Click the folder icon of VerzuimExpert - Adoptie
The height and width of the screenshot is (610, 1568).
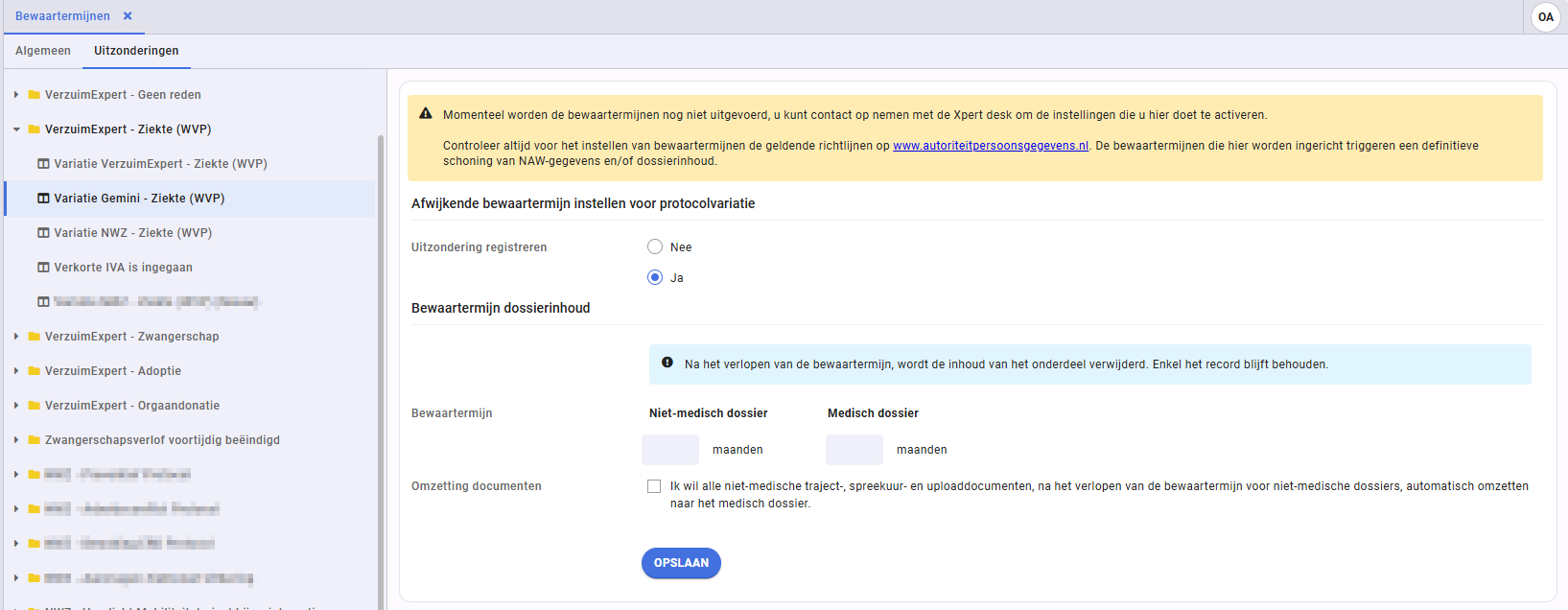pos(35,371)
